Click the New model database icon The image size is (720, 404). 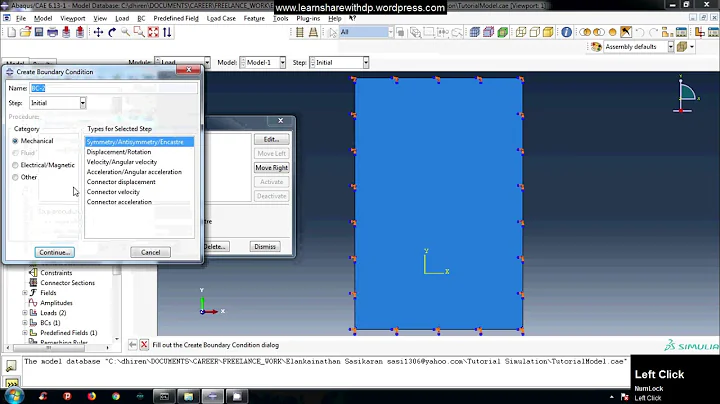coord(11,32)
